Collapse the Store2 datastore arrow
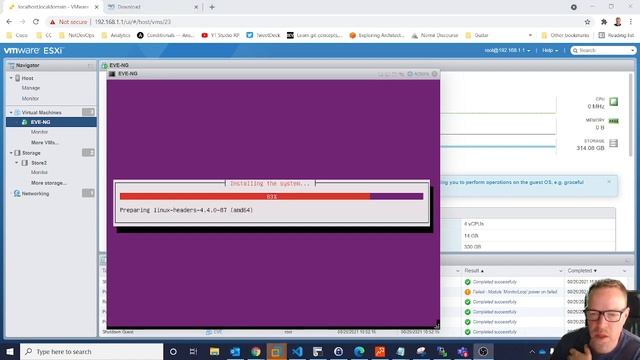640x360 pixels. (x=17, y=162)
